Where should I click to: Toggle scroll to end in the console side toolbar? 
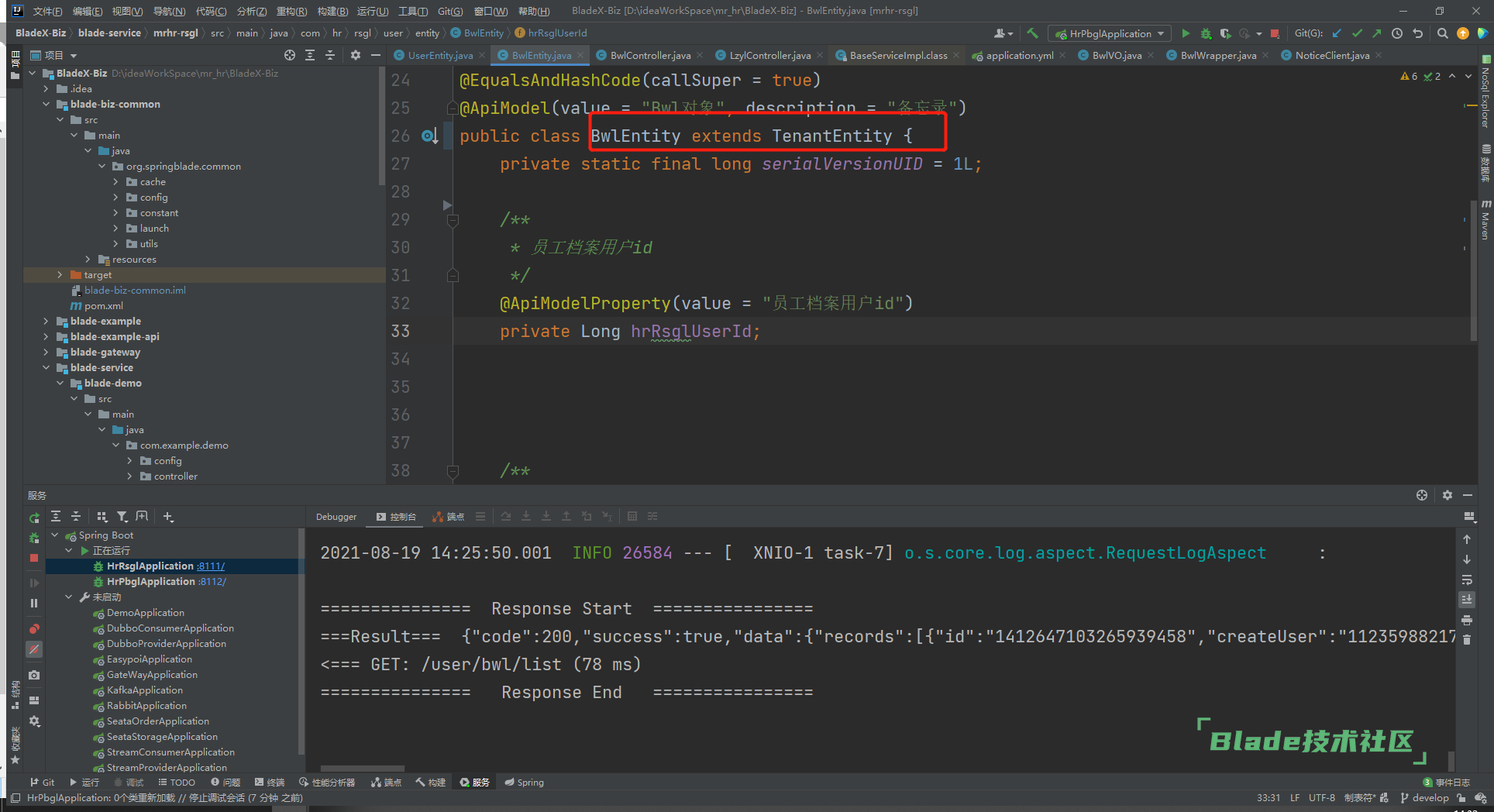coord(1467,600)
